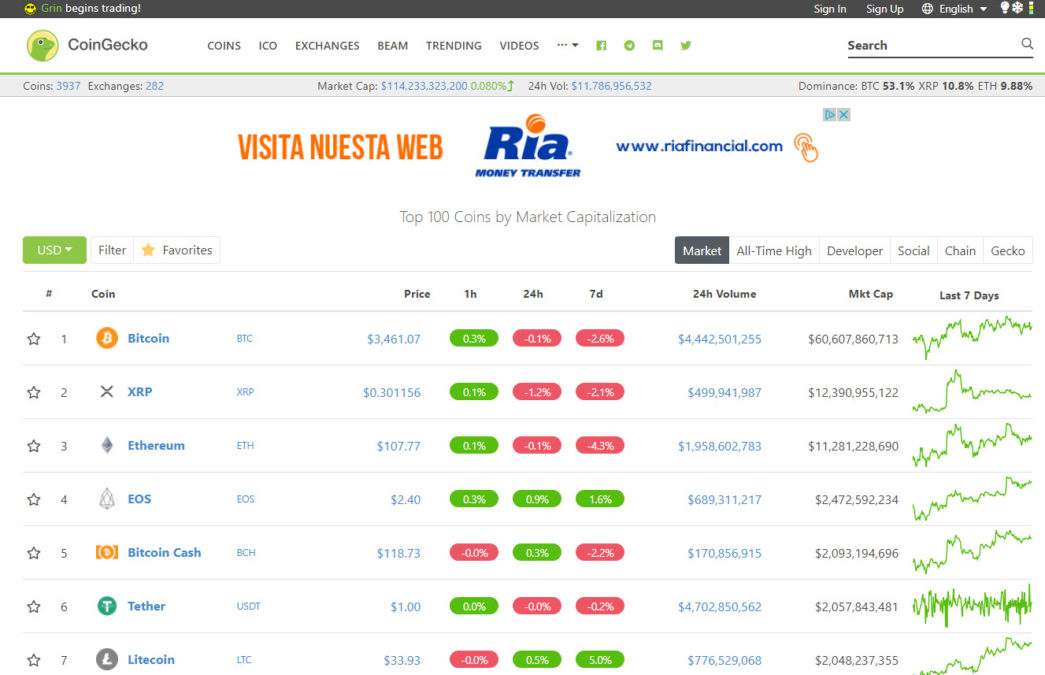Click the Twitter bird icon
Viewport: 1045px width, 675px height.
pos(685,45)
